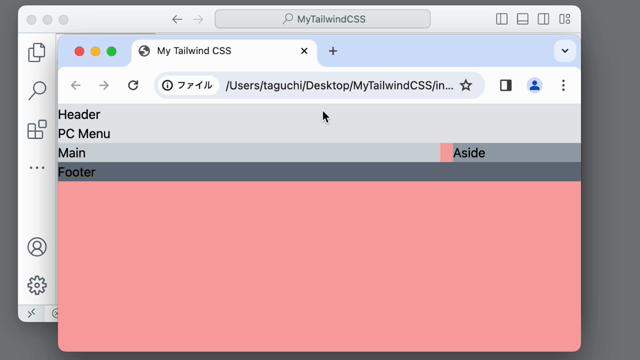
Task: Toggle primary side bar in VS Code
Action: 502,19
